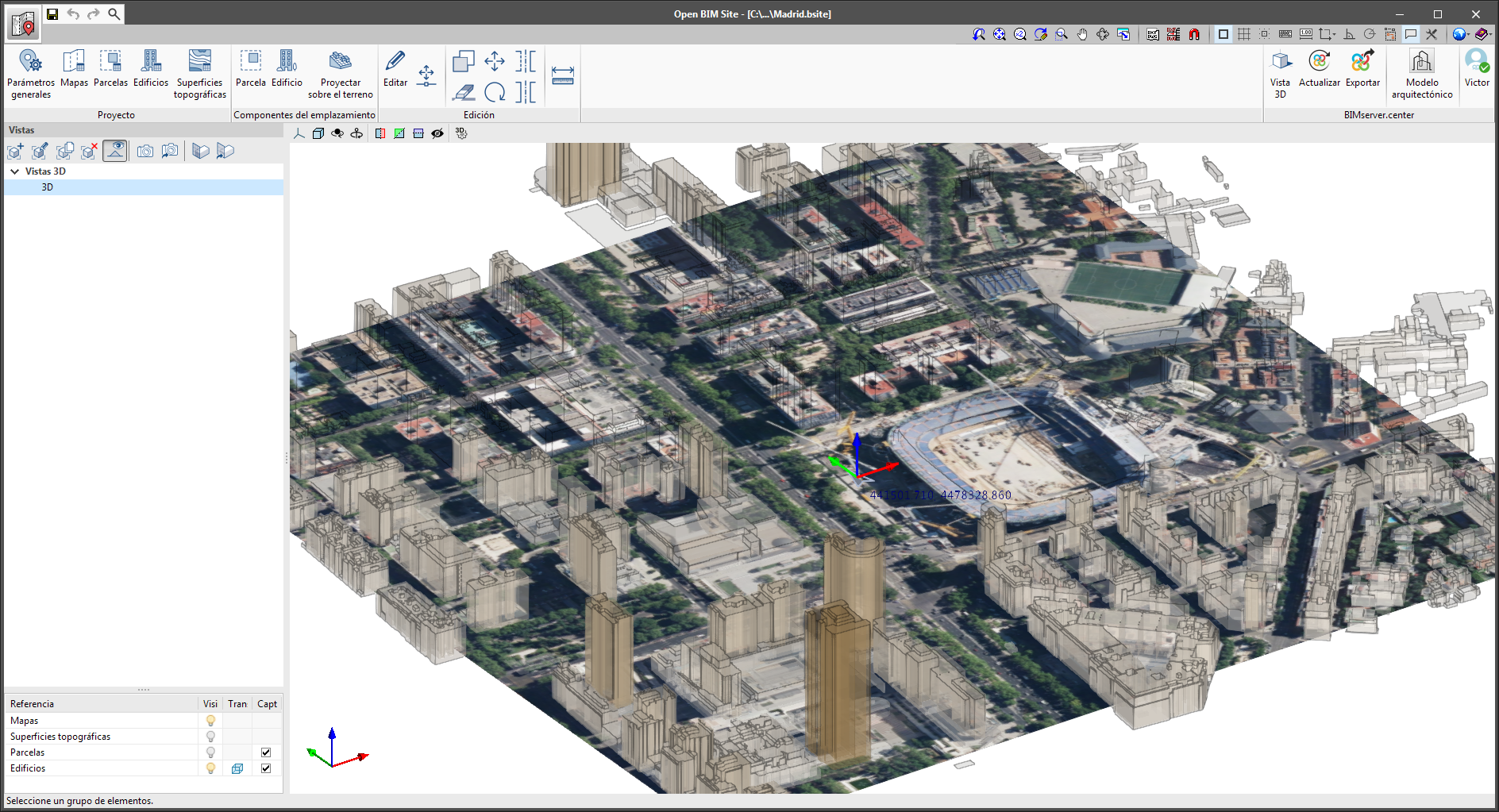Viewport: 1499px width, 812px height.
Task: Toggle Edificios transparency cube
Action: coord(237,768)
